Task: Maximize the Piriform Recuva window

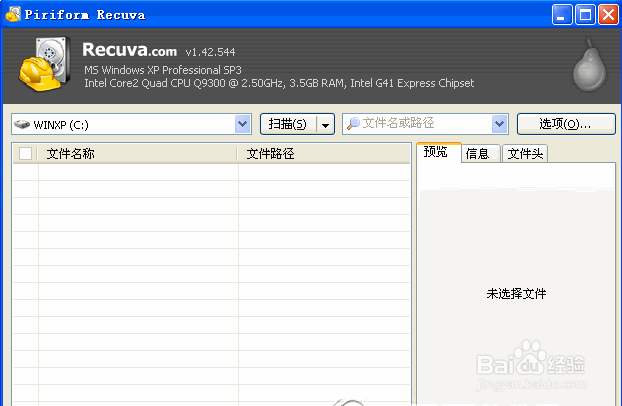Action: click(x=586, y=15)
